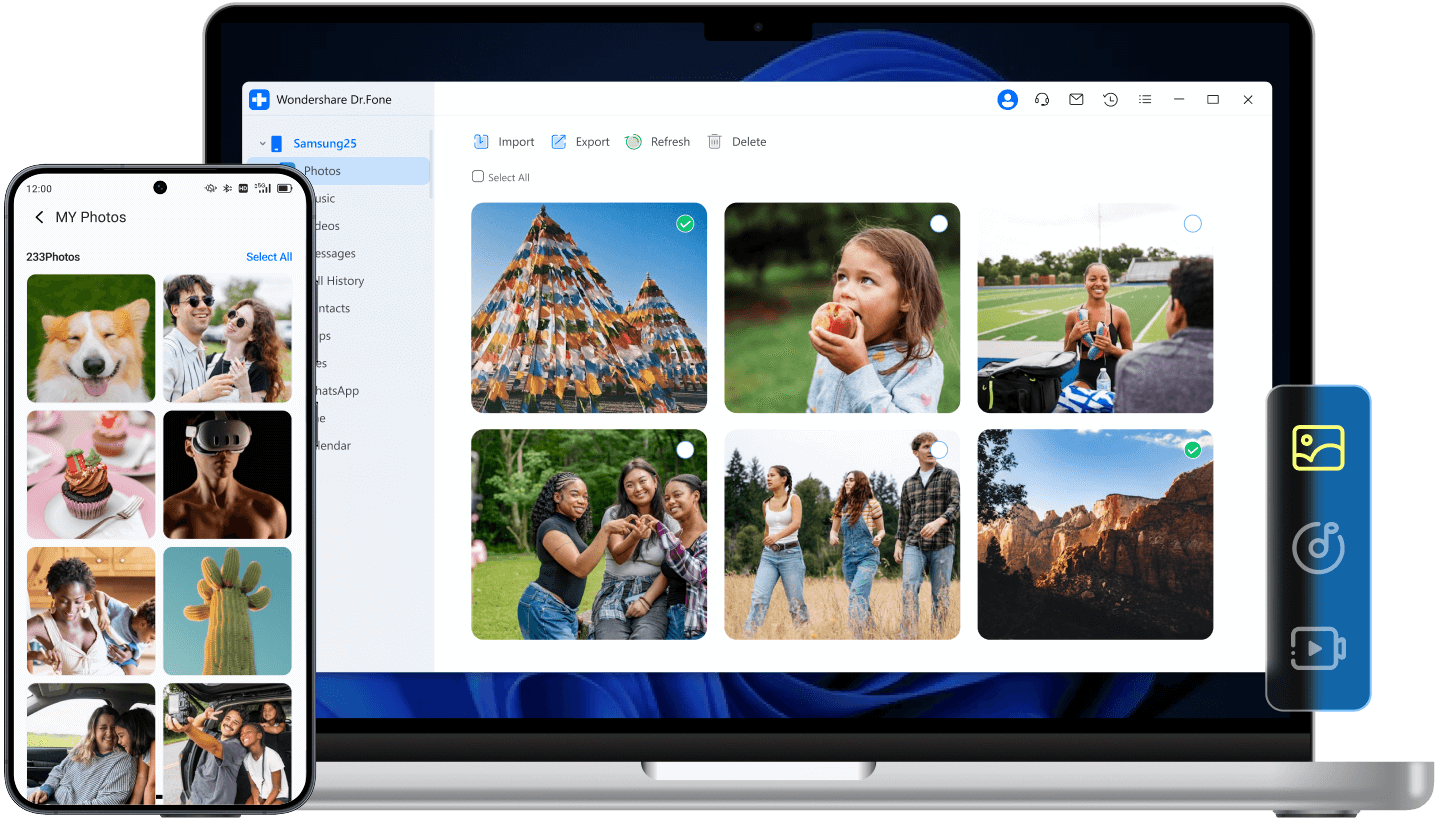Open the three friends heart-hands thumbnail
This screenshot has height=818, width=1436.
tap(589, 535)
